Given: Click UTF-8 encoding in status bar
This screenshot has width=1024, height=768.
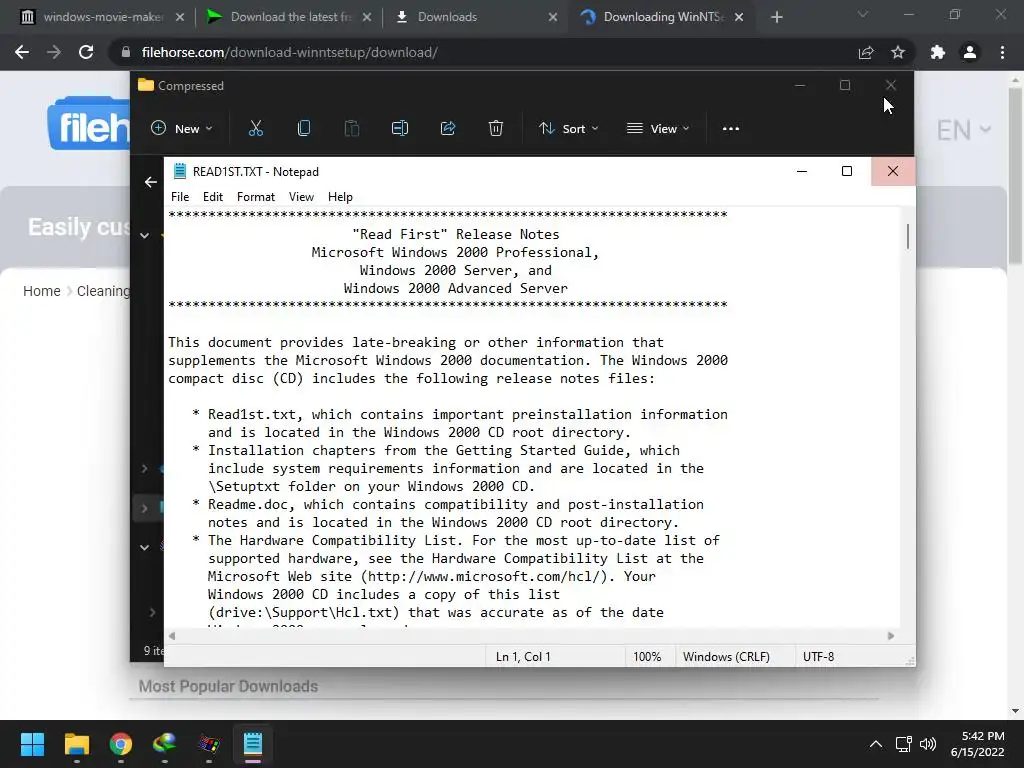Looking at the screenshot, I should (x=818, y=656).
